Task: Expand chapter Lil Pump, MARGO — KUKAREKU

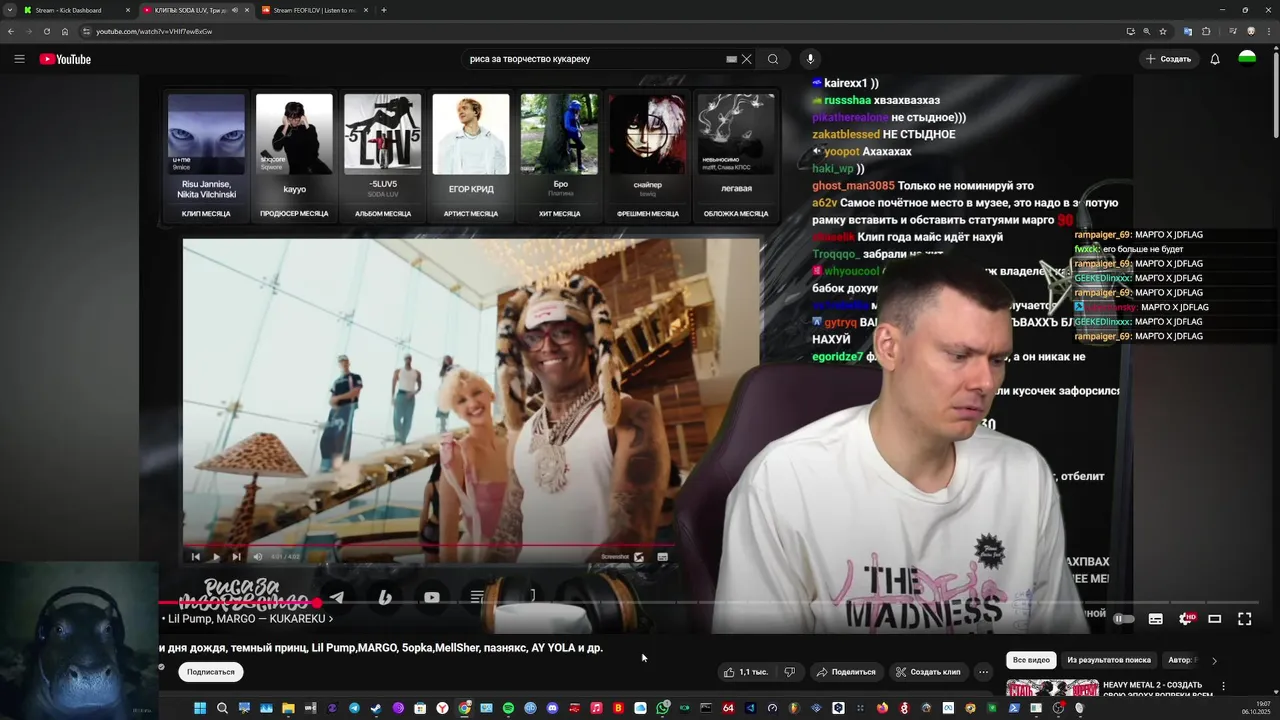Action: pos(247,619)
